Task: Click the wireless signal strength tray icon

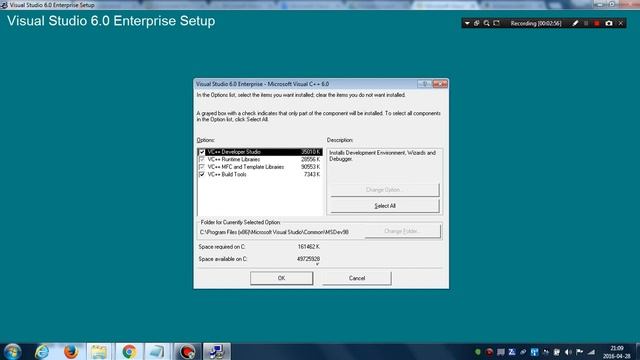Action: (x=591, y=352)
